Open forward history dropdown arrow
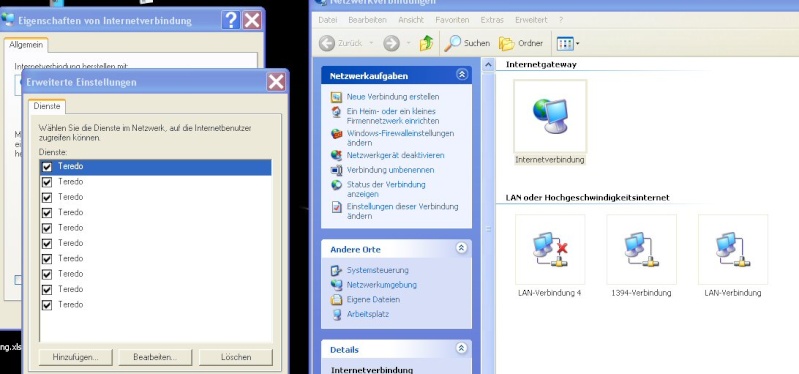This screenshot has height=374, width=799. pyautogui.click(x=409, y=43)
